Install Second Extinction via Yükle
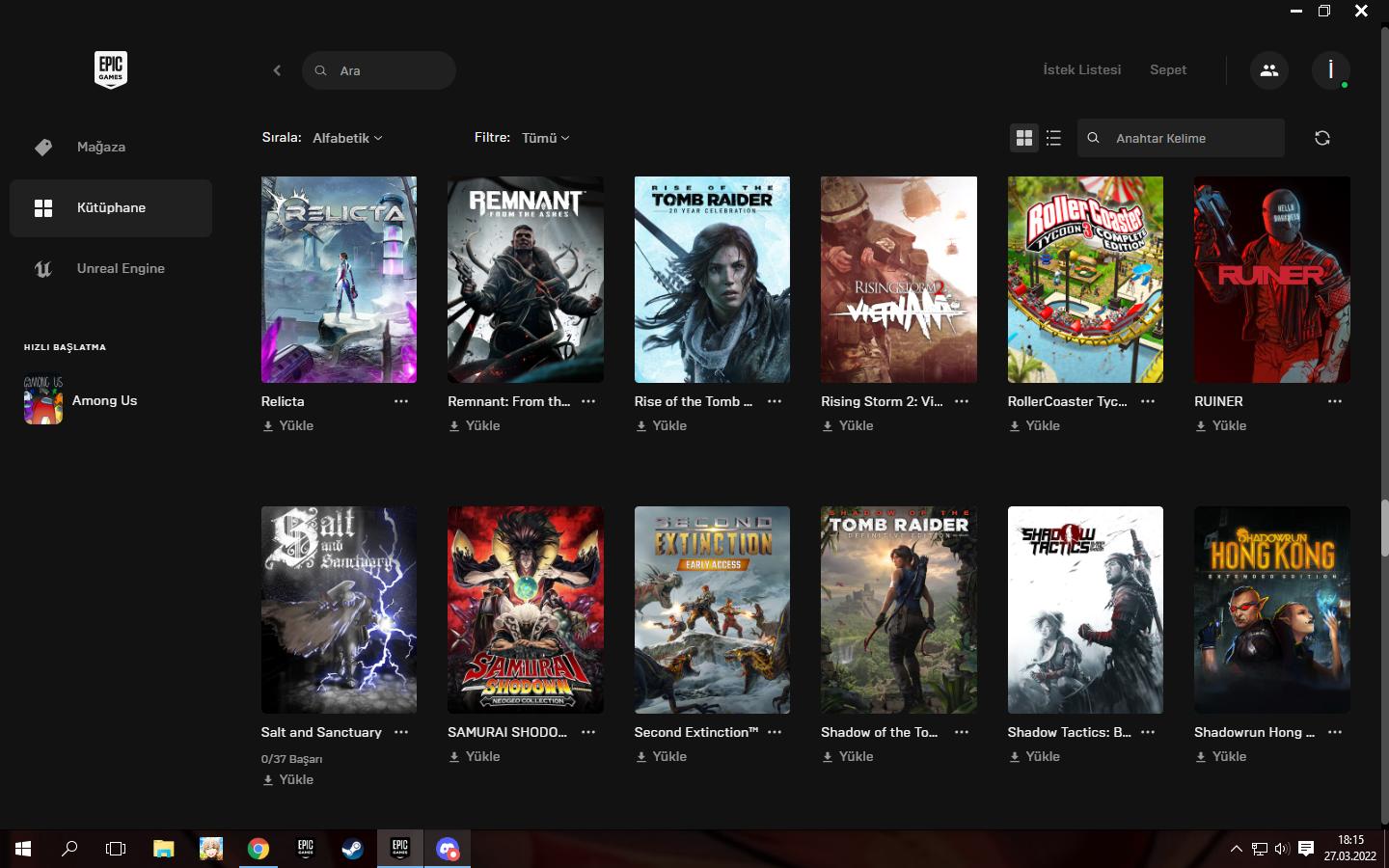 click(661, 756)
